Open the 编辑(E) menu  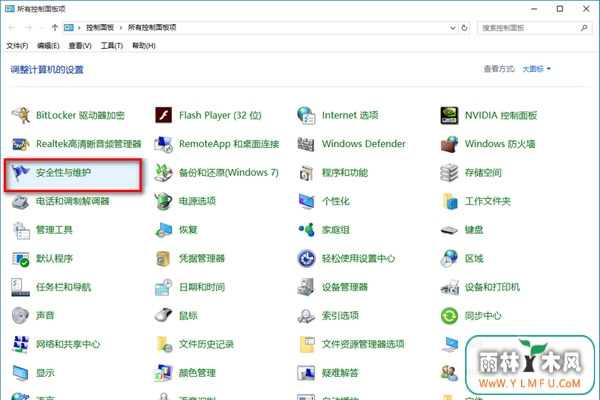[48, 46]
